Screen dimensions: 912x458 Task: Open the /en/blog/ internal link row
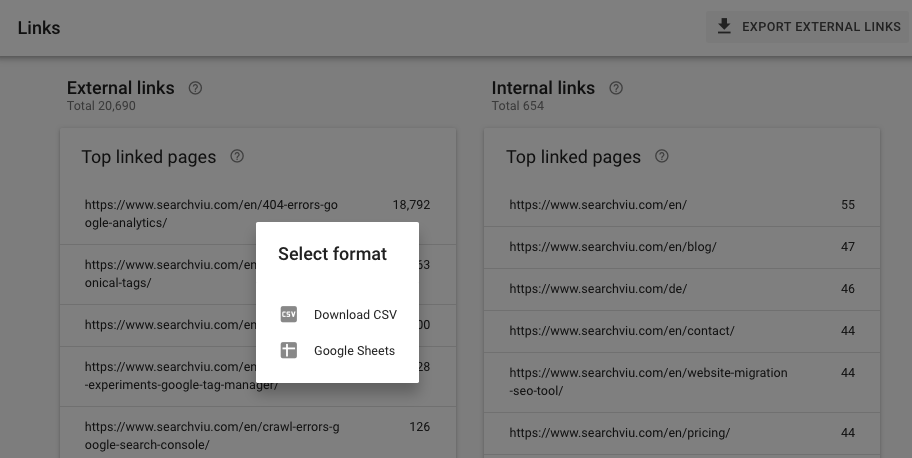(613, 246)
